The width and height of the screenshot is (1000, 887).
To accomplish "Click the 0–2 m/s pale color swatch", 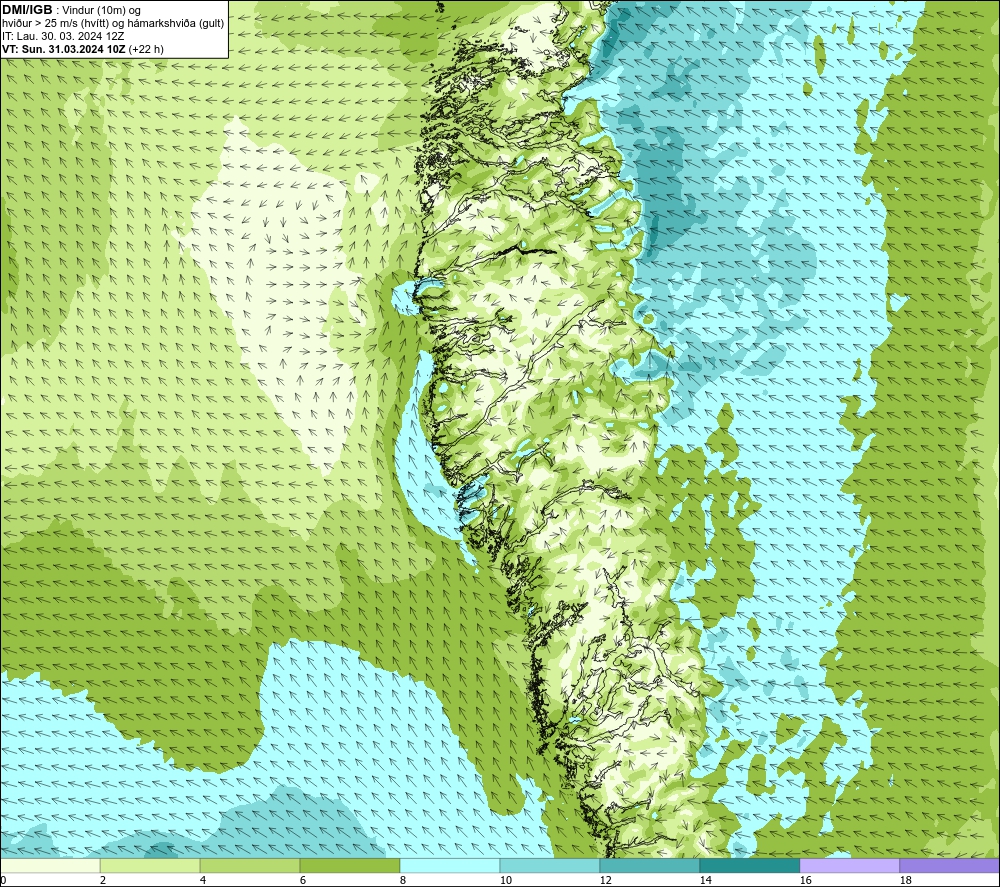I will pyautogui.click(x=50, y=865).
